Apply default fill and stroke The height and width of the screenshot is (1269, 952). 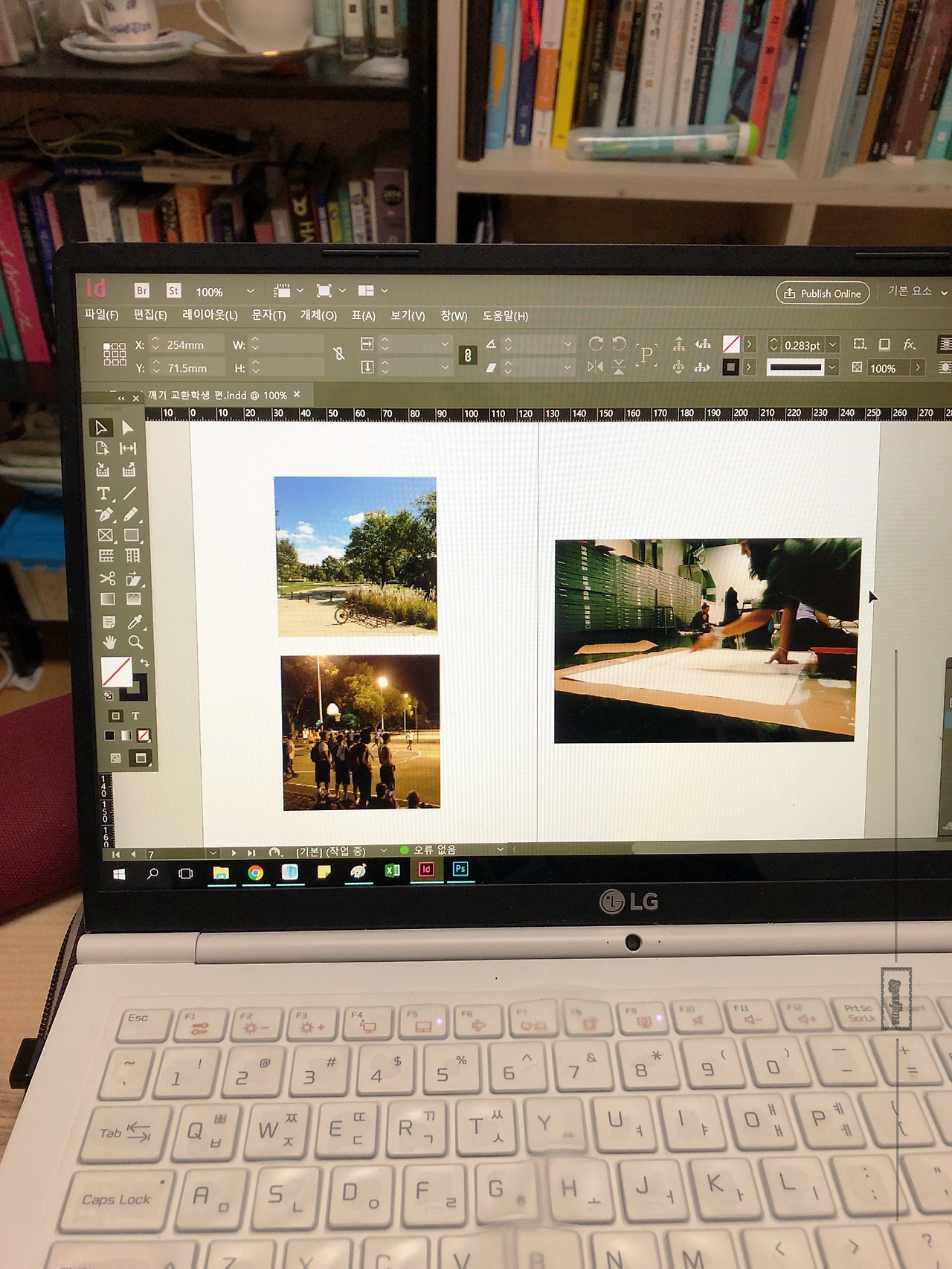tap(109, 695)
